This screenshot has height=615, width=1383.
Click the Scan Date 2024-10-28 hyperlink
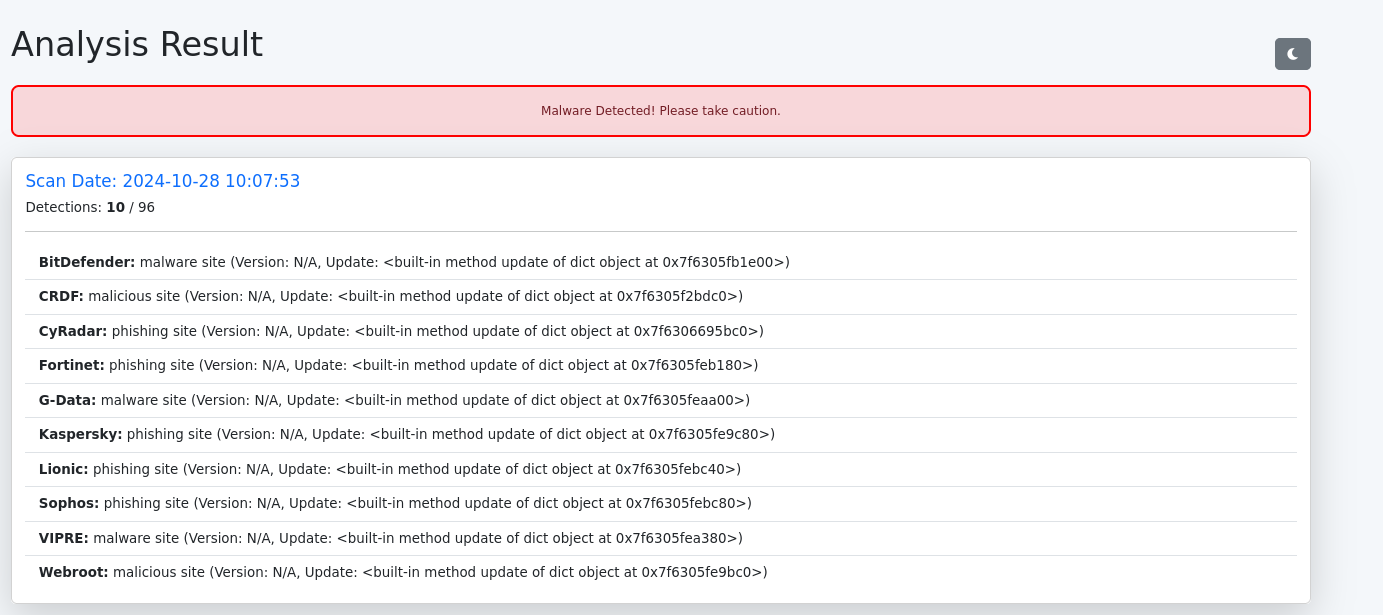pos(163,181)
